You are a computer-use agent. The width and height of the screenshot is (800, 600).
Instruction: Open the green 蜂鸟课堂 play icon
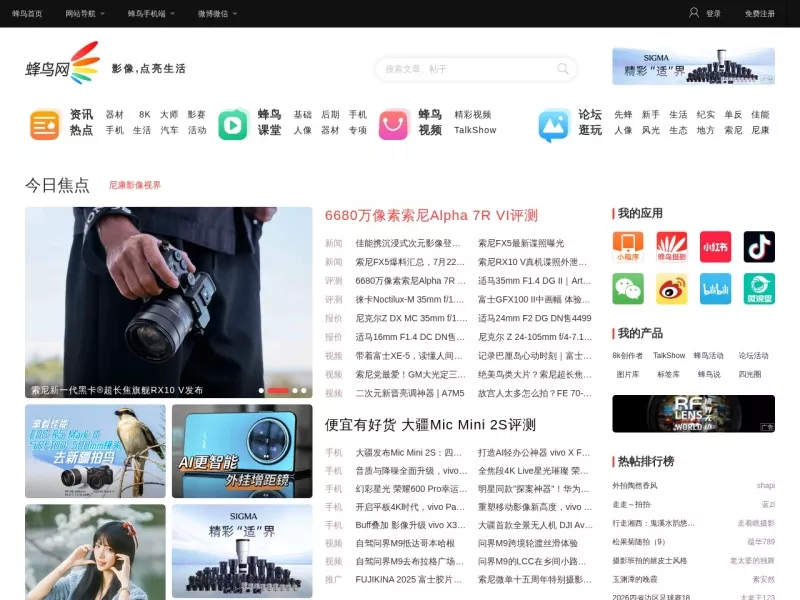tap(233, 124)
